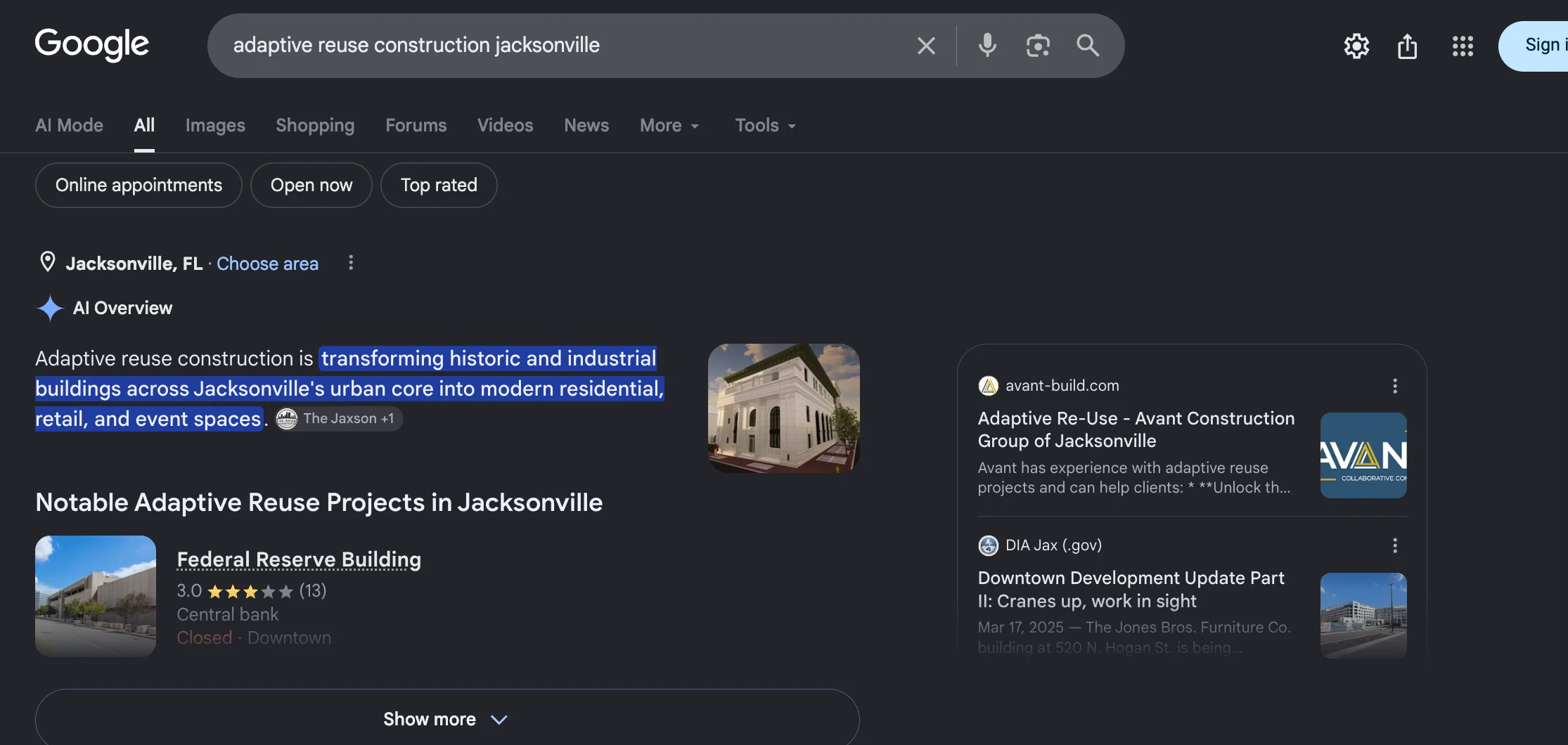Image resolution: width=1568 pixels, height=745 pixels.
Task: Open the Images tab
Action: pos(215,125)
